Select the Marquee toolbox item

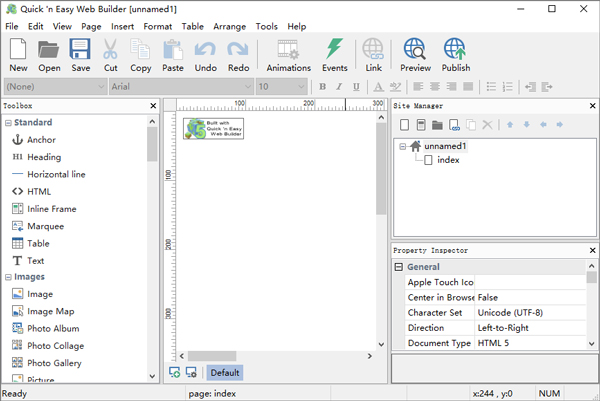coord(38,226)
